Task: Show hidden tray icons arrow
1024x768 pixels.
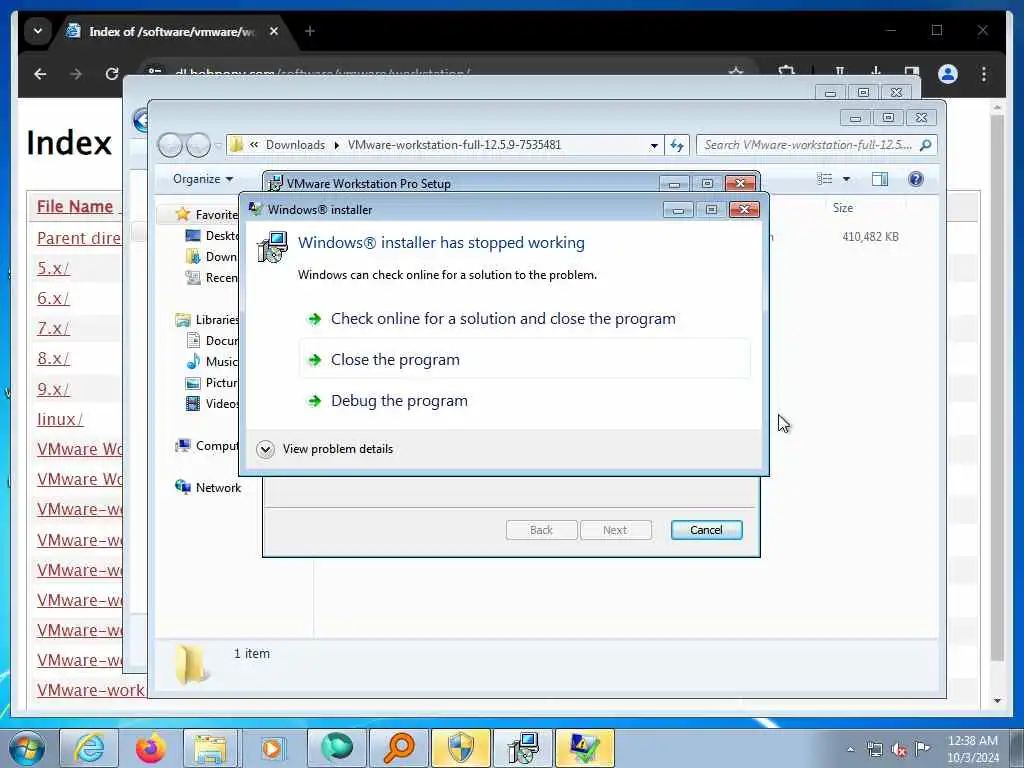Action: [850, 750]
